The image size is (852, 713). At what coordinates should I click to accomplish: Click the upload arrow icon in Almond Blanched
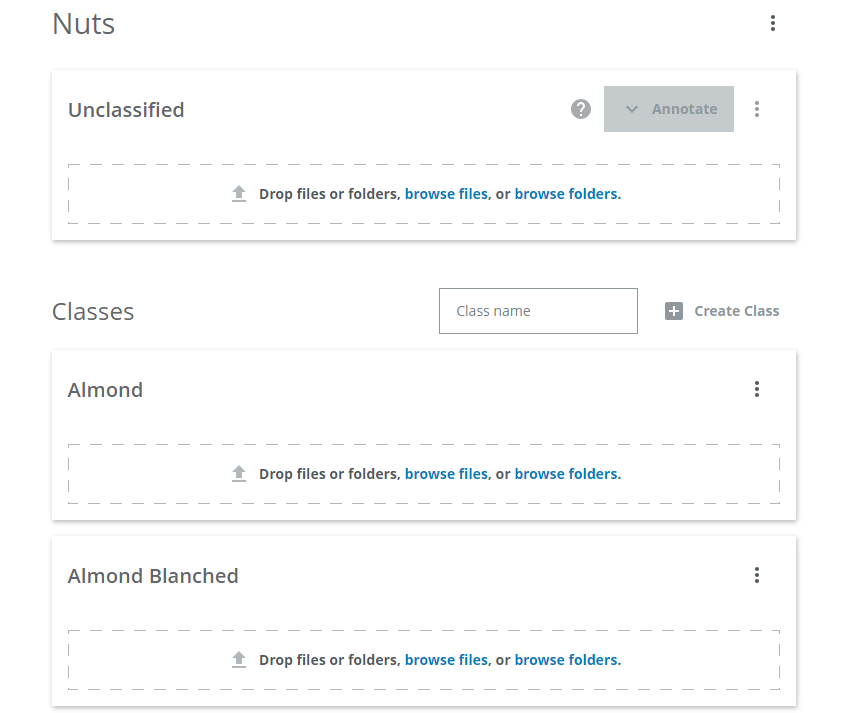click(239, 660)
